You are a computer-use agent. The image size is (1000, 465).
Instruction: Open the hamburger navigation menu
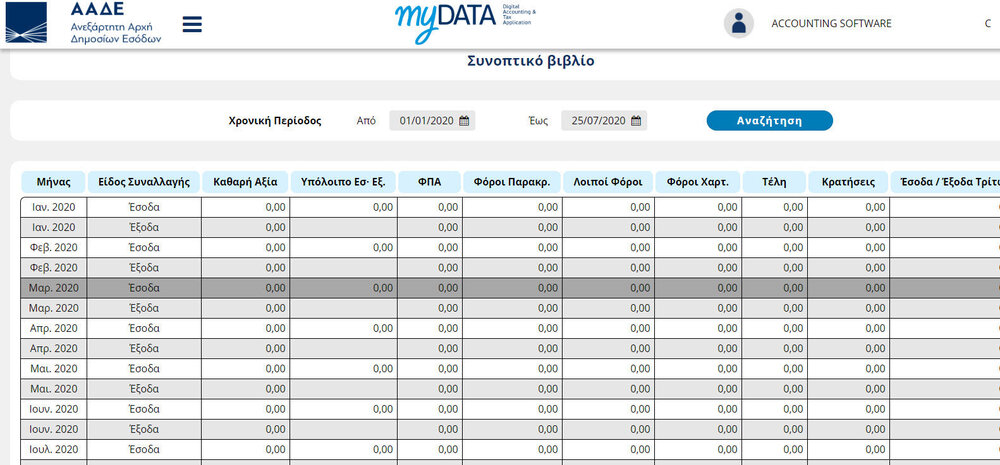[x=192, y=24]
